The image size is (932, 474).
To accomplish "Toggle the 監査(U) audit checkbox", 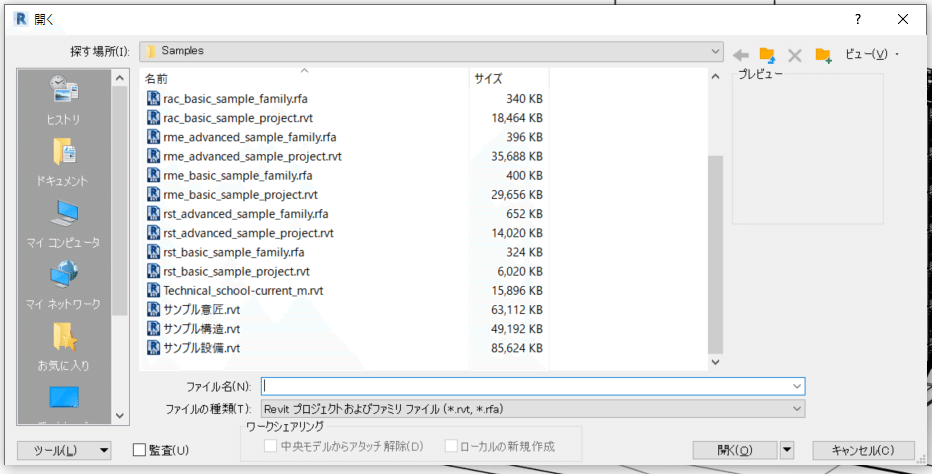I will (x=139, y=450).
